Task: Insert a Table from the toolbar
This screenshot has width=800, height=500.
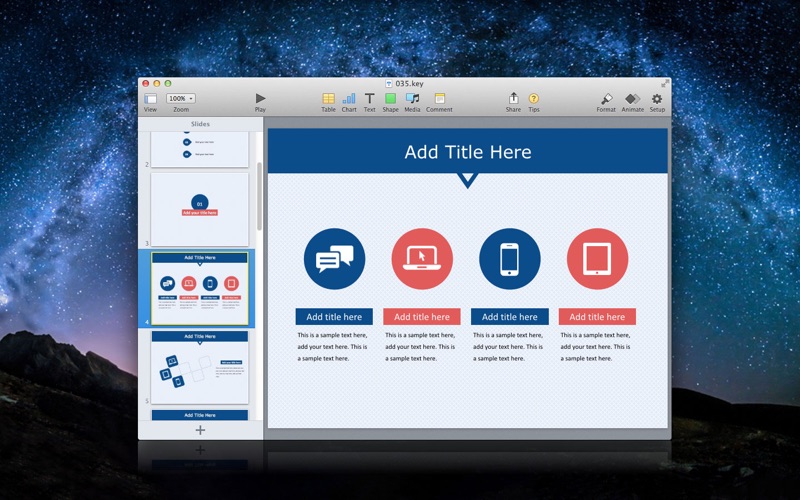Action: [x=329, y=98]
